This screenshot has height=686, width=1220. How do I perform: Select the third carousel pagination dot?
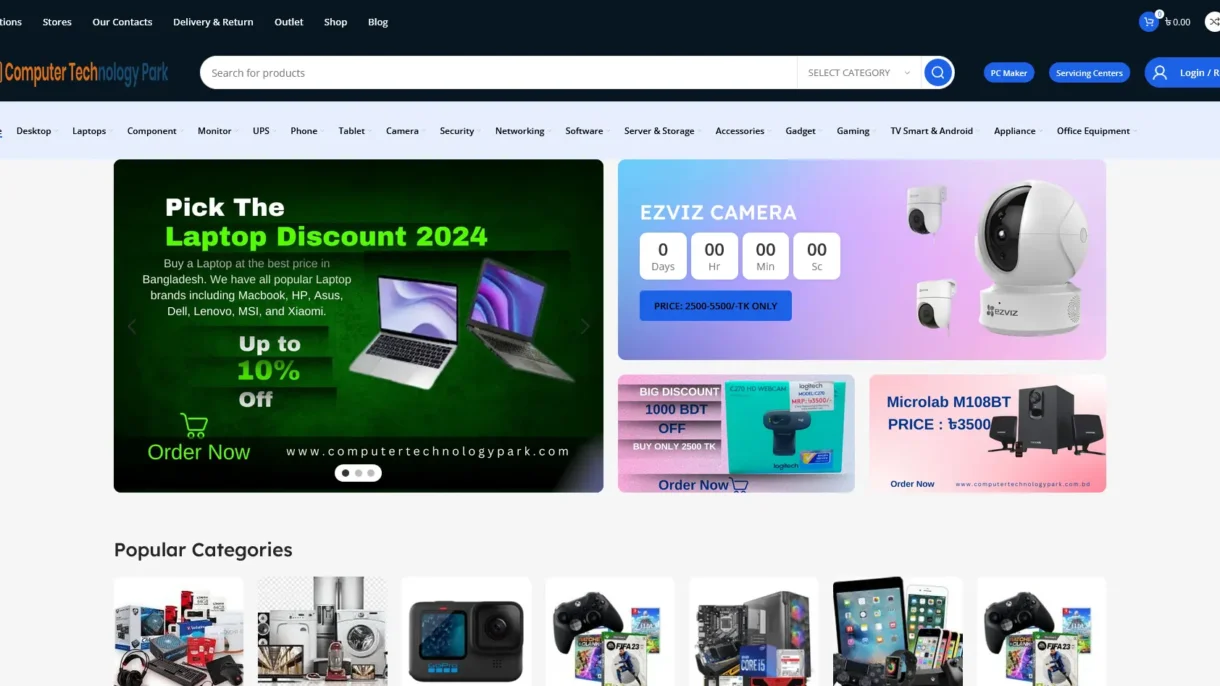pyautogui.click(x=370, y=473)
